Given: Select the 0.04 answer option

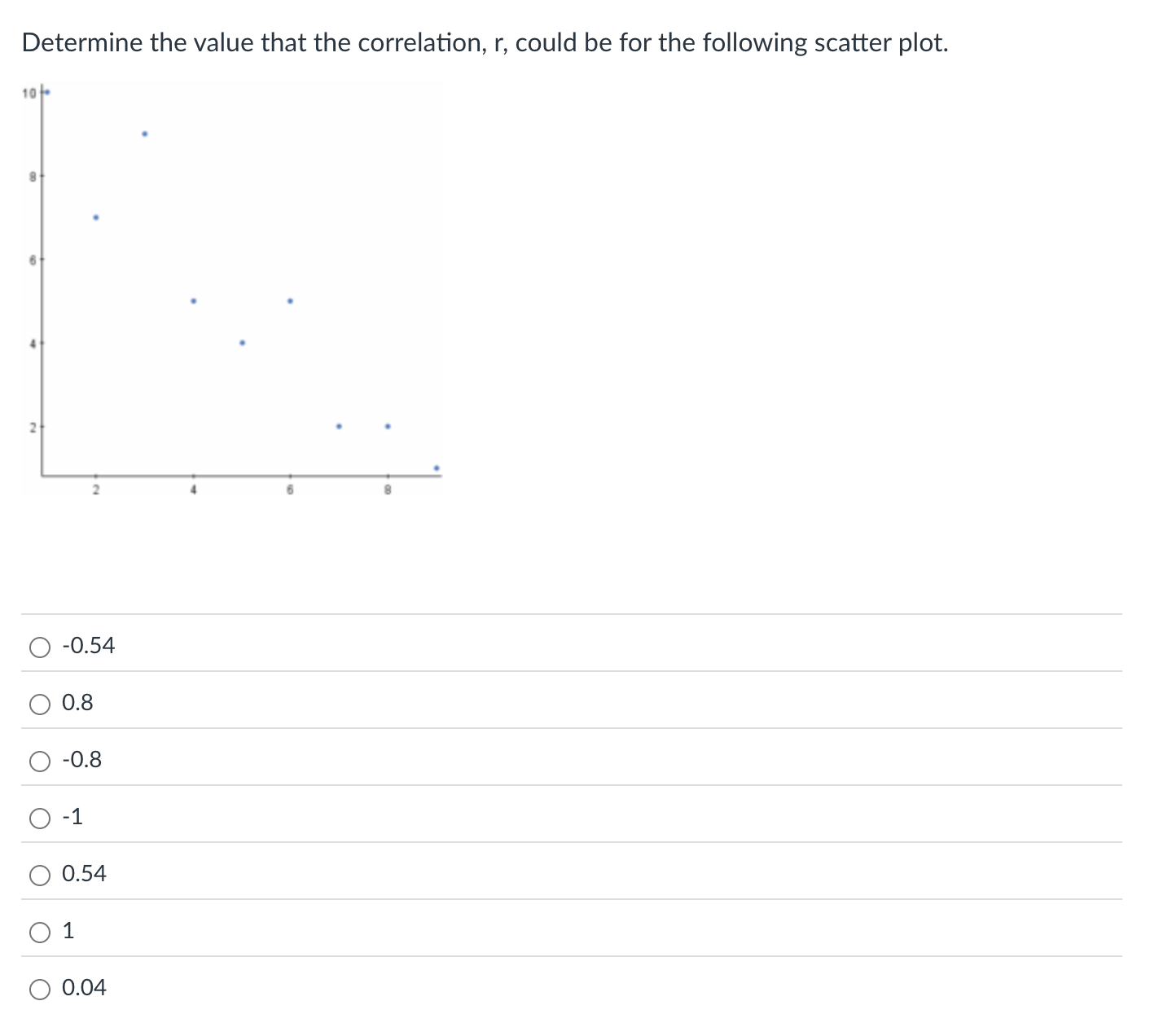Looking at the screenshot, I should 38,987.
